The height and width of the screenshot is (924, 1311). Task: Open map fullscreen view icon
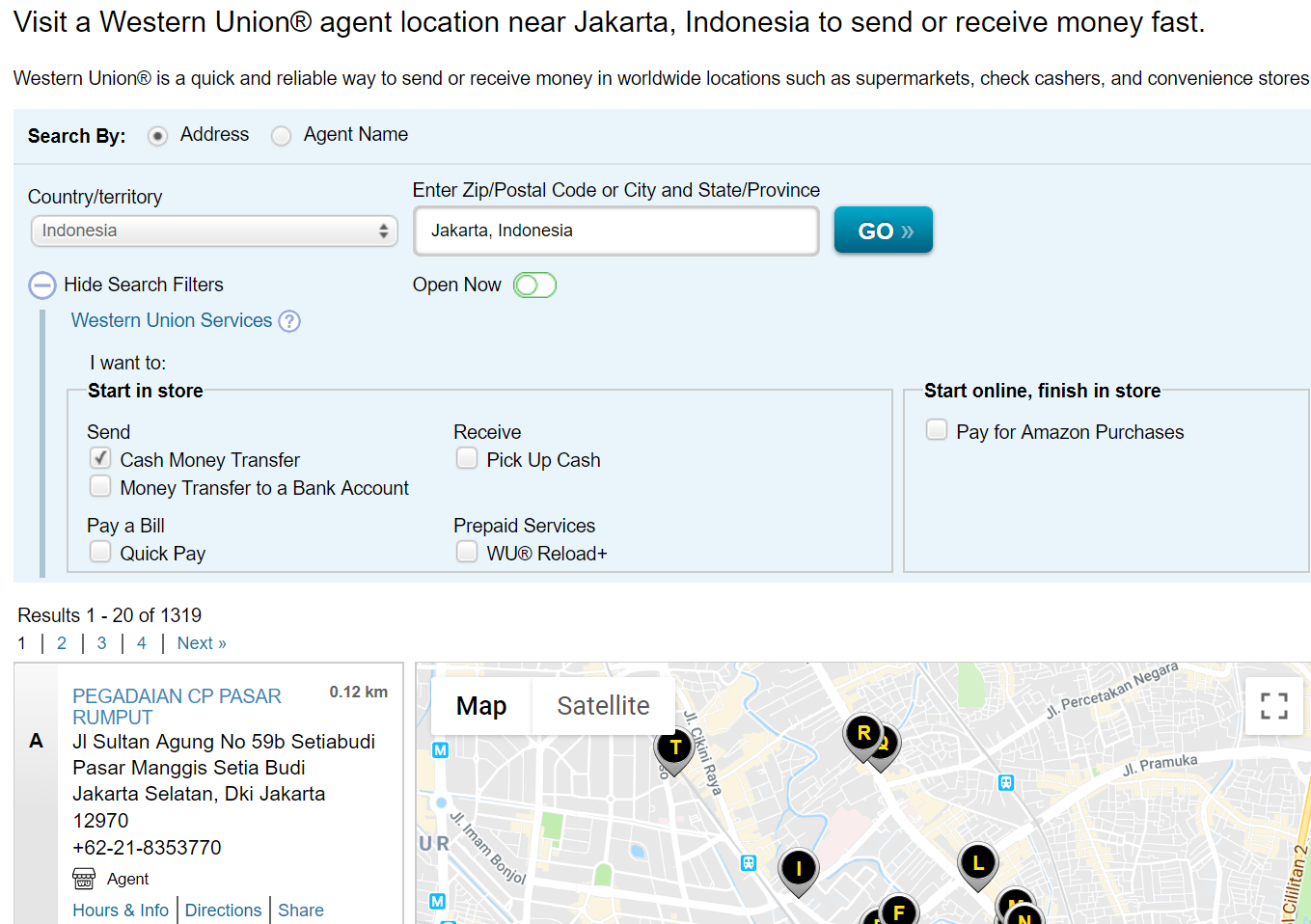(1274, 706)
